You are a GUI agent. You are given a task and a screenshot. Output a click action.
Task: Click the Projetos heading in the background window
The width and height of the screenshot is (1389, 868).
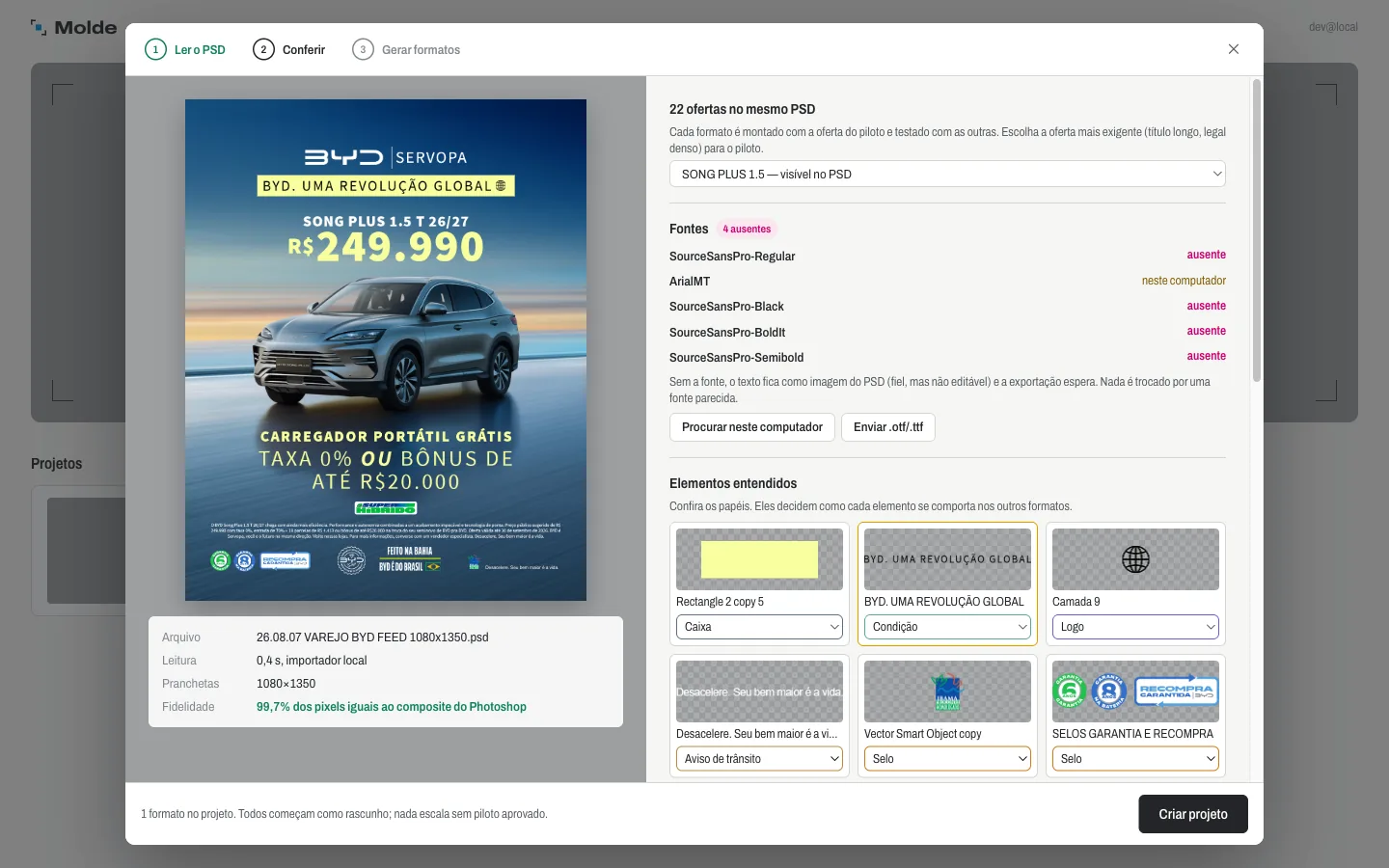click(57, 464)
